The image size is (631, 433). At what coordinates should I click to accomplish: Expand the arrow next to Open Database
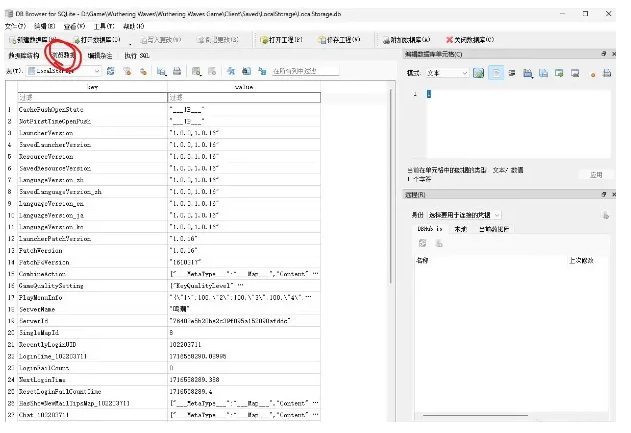(x=130, y=41)
